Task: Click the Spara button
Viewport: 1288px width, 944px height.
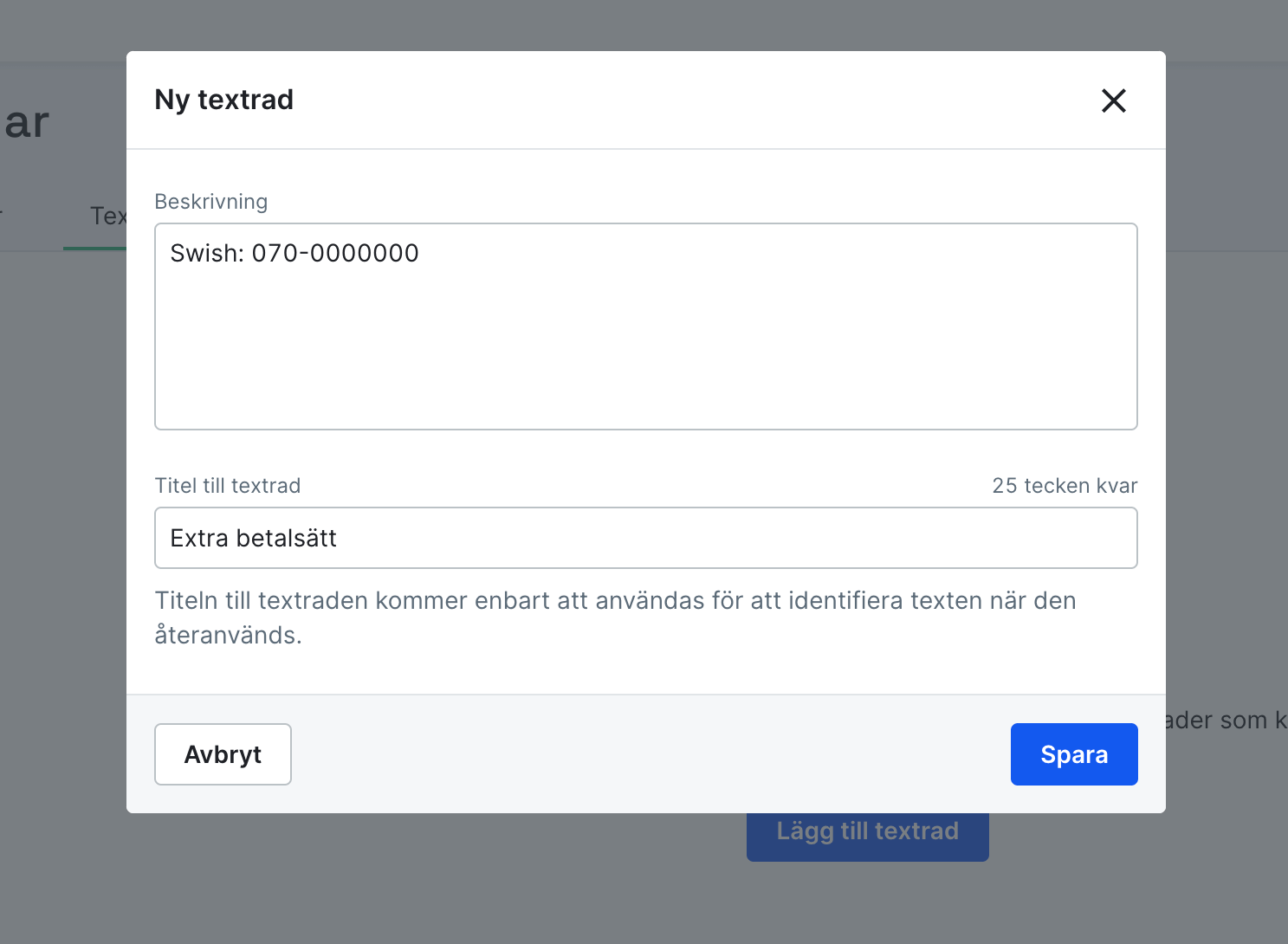Action: [x=1073, y=754]
